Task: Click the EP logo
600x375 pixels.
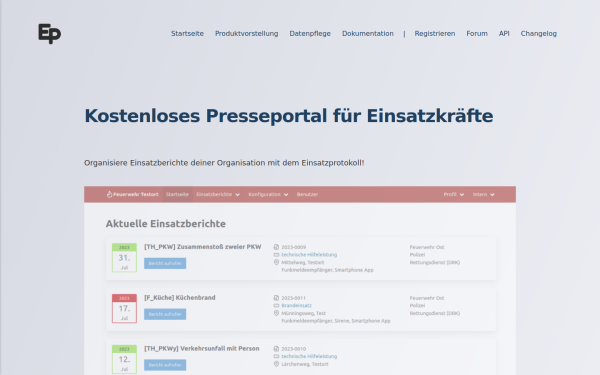Action: pos(50,34)
